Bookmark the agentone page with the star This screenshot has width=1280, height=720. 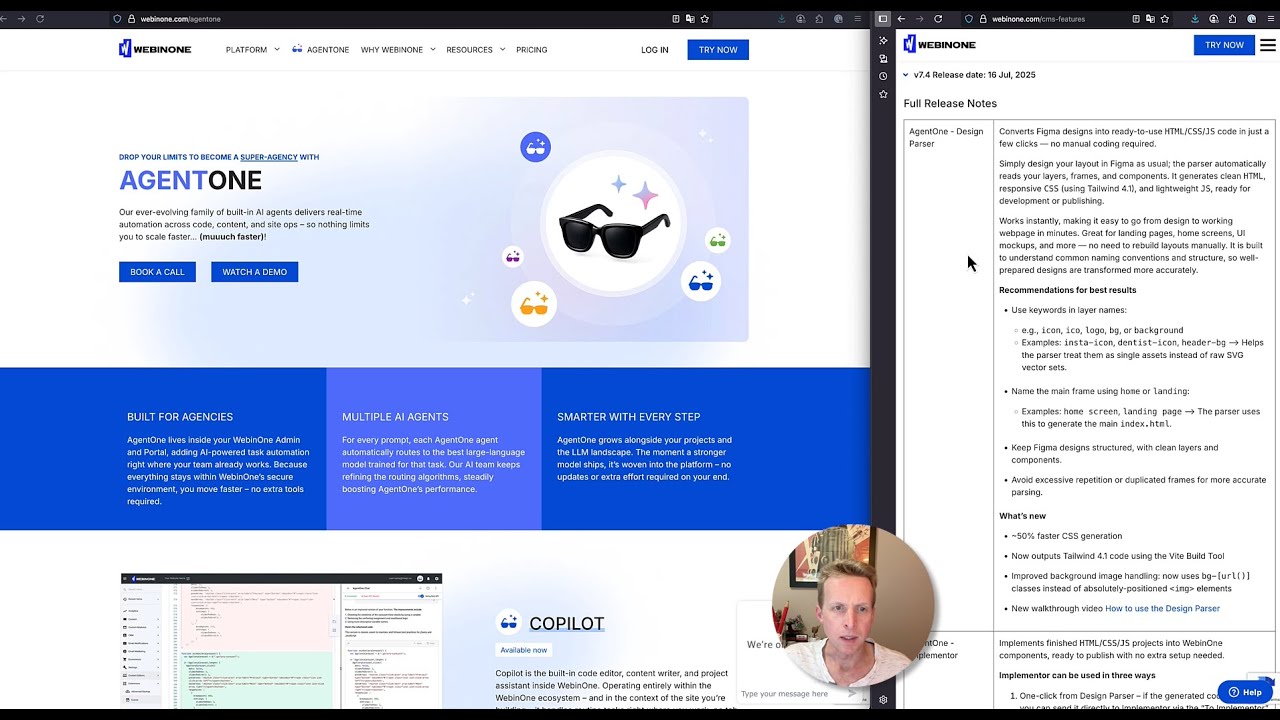pos(705,19)
